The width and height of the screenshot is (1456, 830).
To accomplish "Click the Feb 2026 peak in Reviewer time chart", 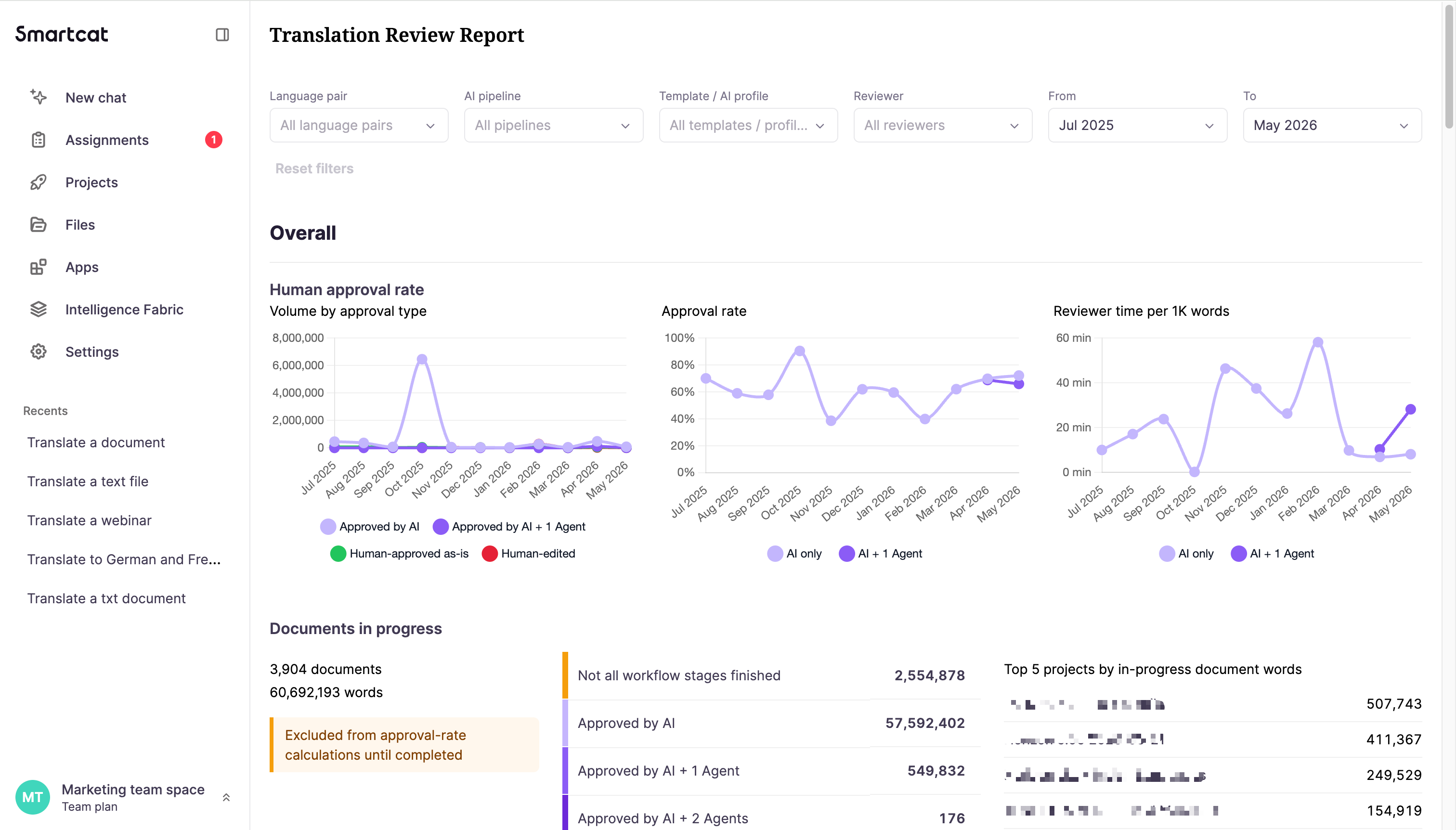I will coord(1318,342).
